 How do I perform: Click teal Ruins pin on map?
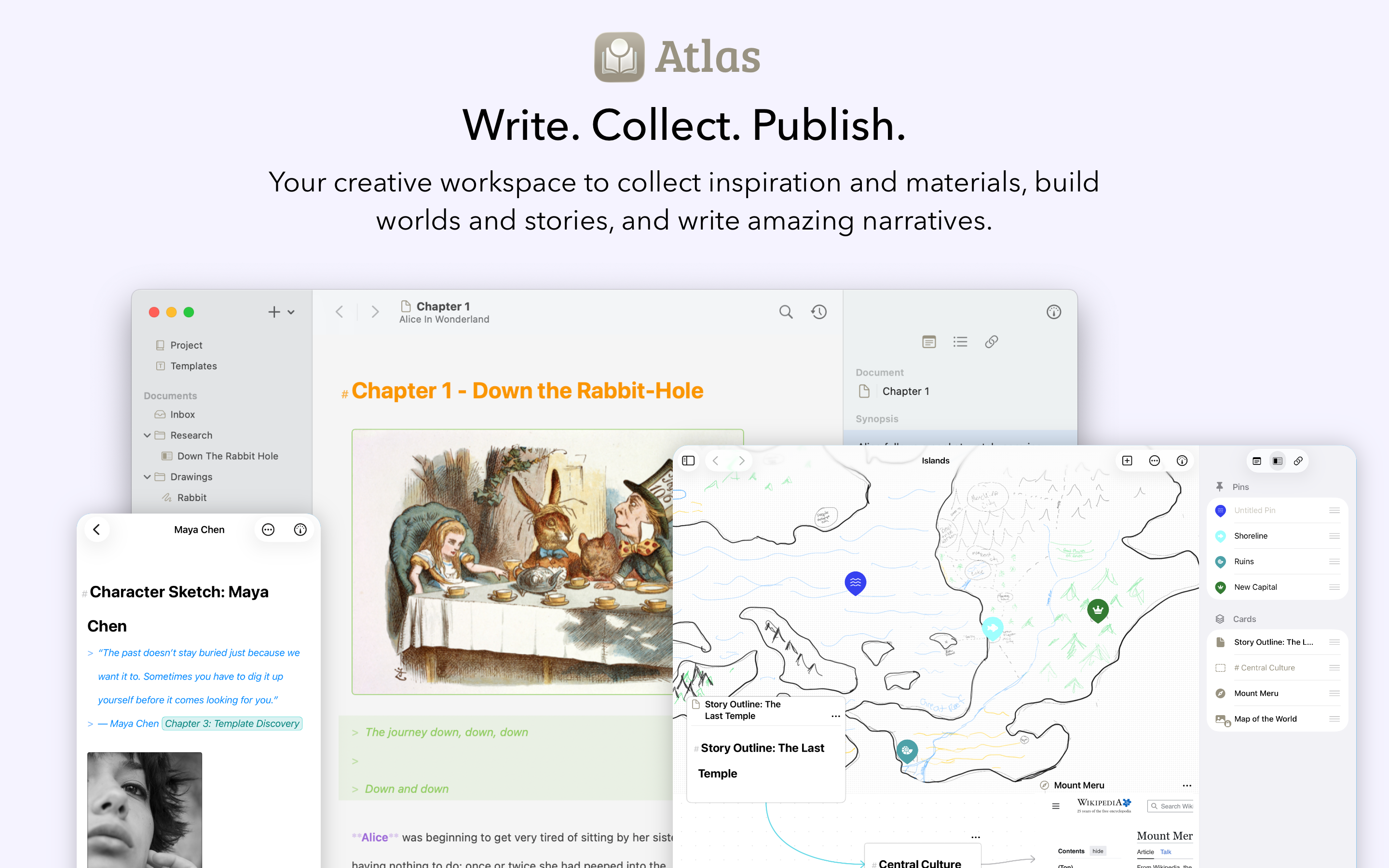907,751
